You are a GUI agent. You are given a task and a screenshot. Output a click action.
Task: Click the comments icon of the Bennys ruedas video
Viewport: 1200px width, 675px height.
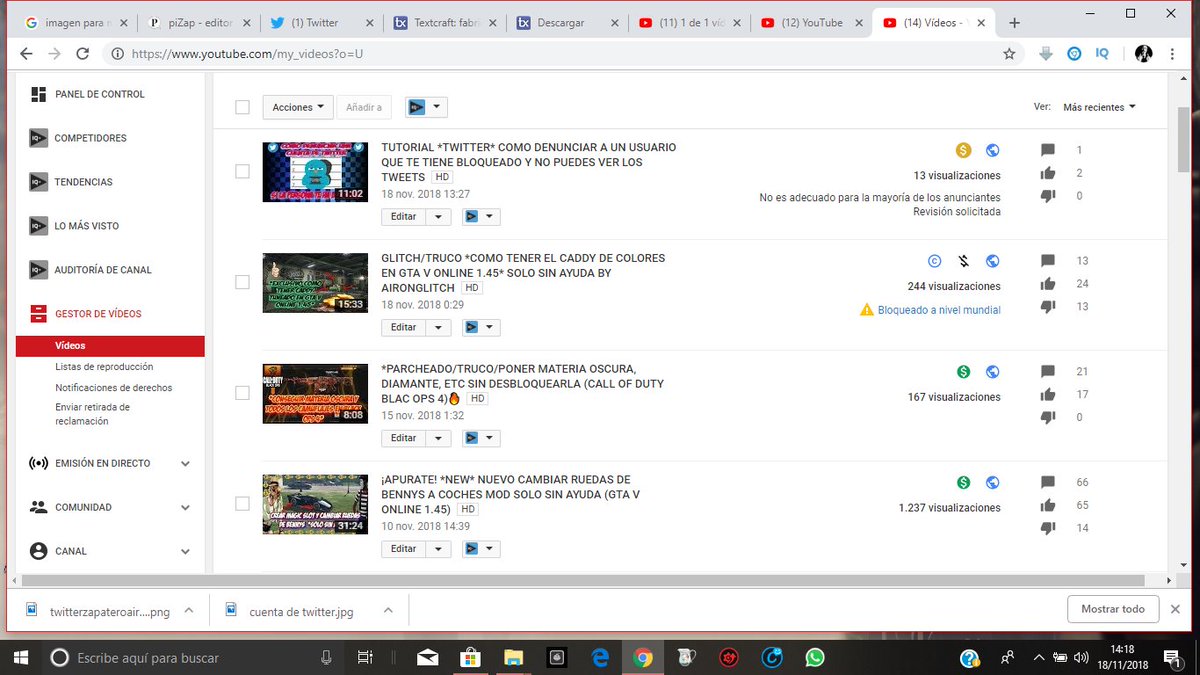(1048, 483)
